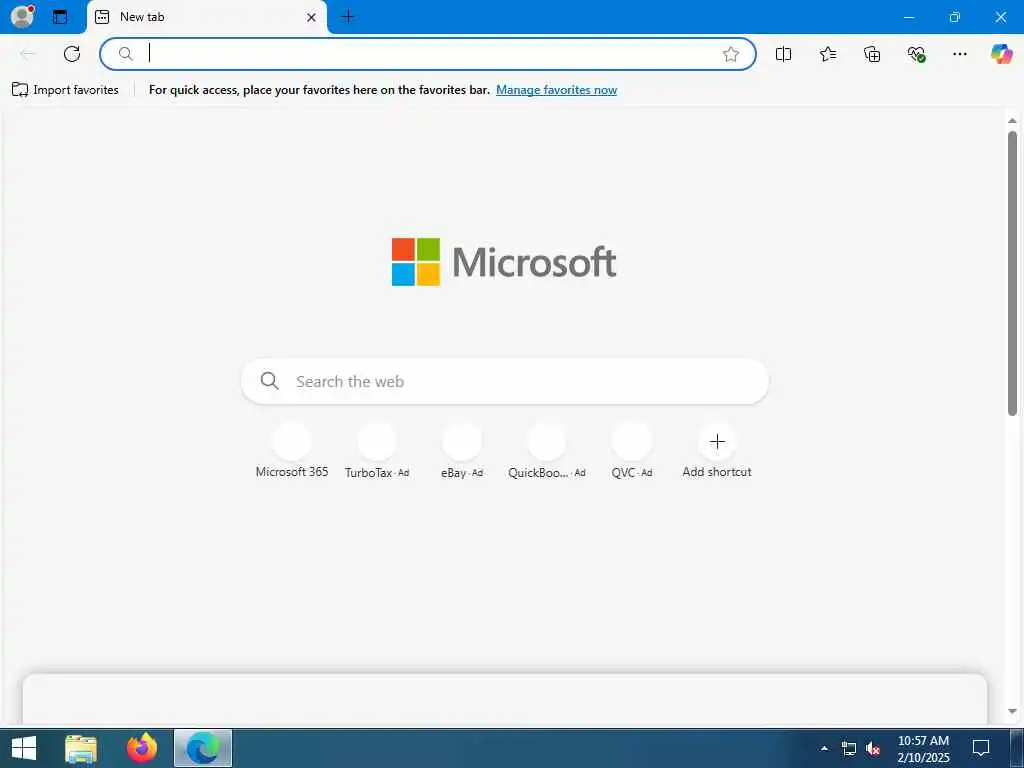Open File Explorer from the taskbar
The width and height of the screenshot is (1024, 768).
tap(81, 748)
